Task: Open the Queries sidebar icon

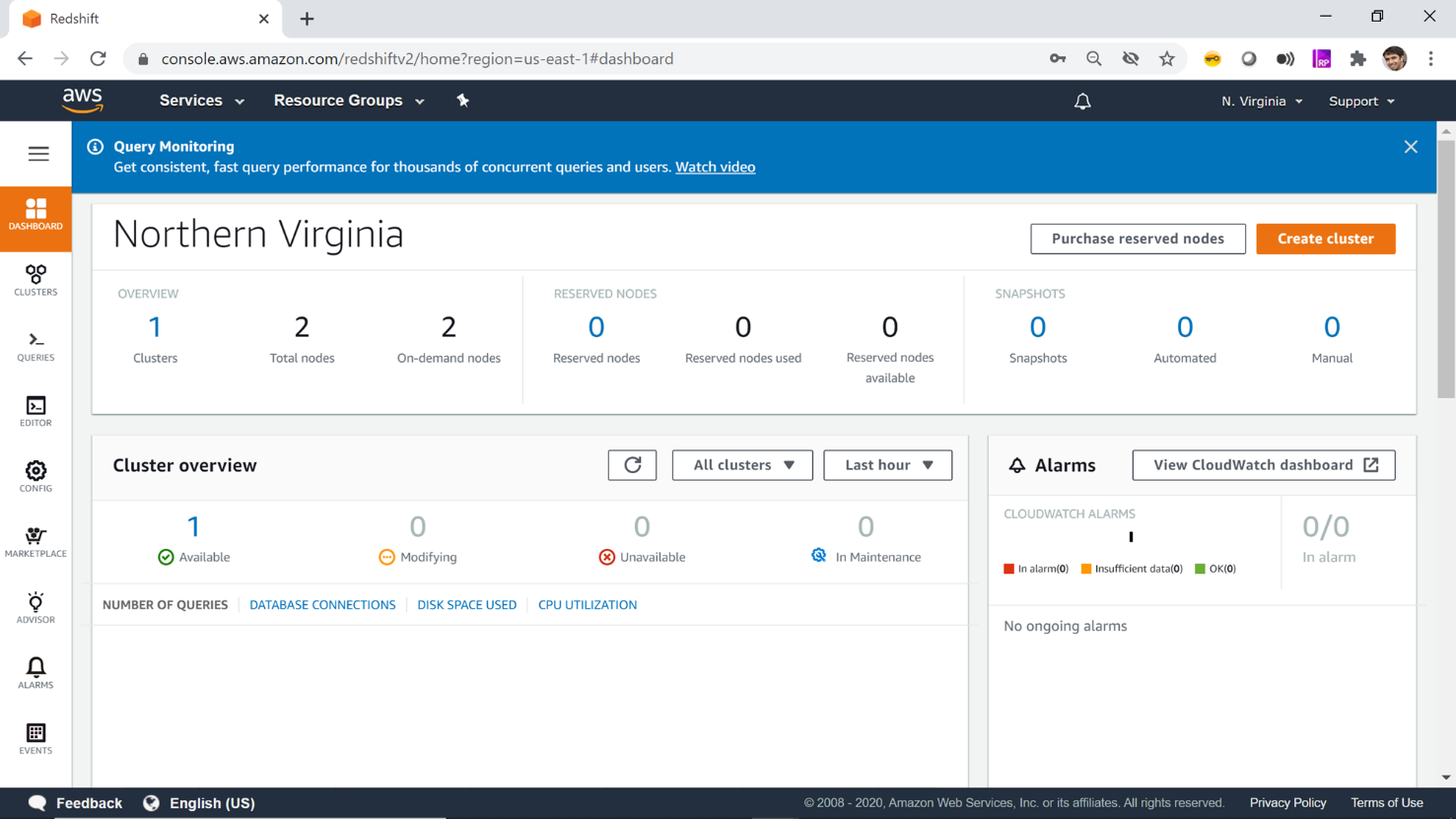Action: coord(35,346)
